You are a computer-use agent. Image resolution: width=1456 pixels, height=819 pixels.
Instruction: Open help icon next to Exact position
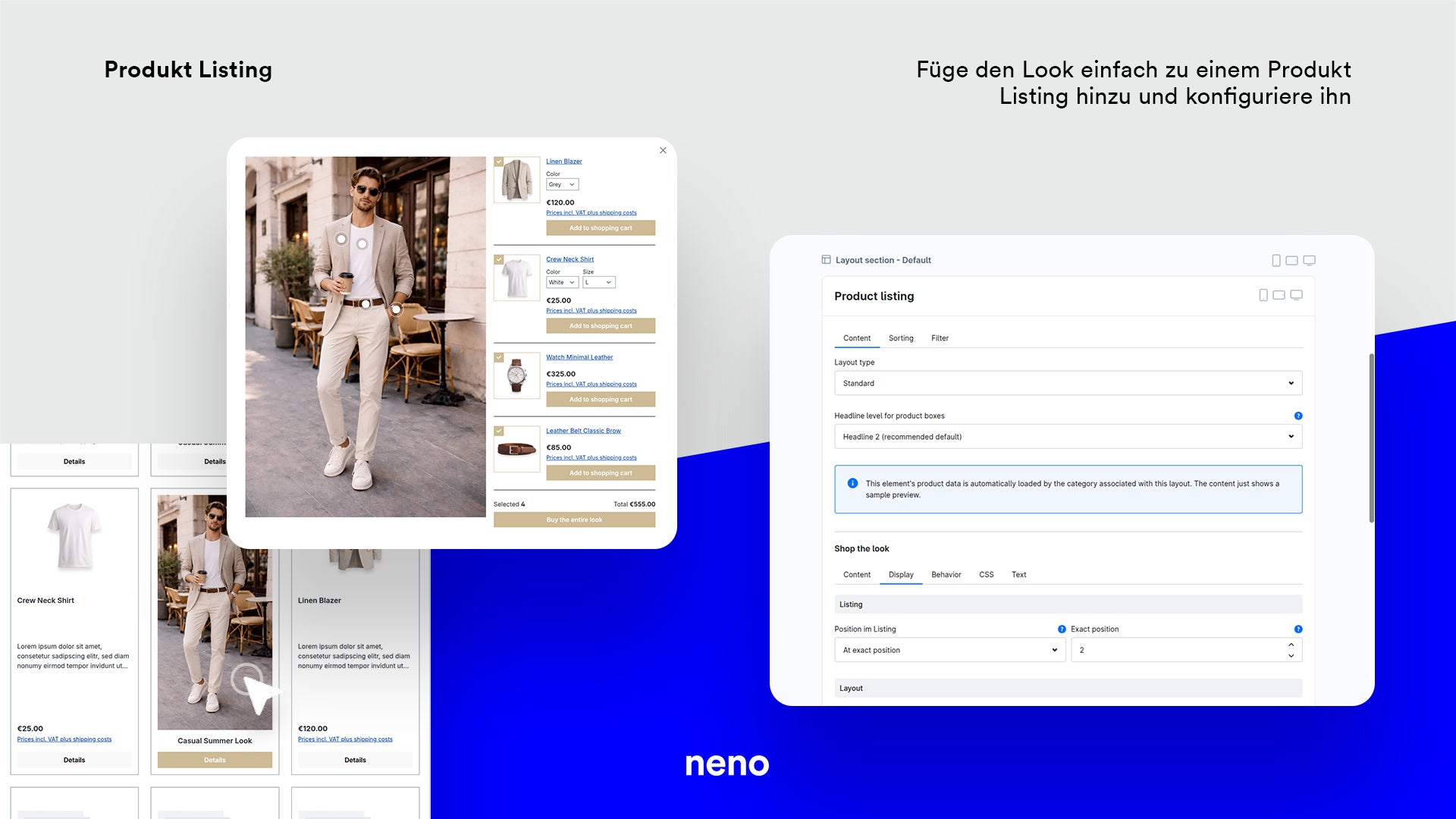(x=1298, y=629)
